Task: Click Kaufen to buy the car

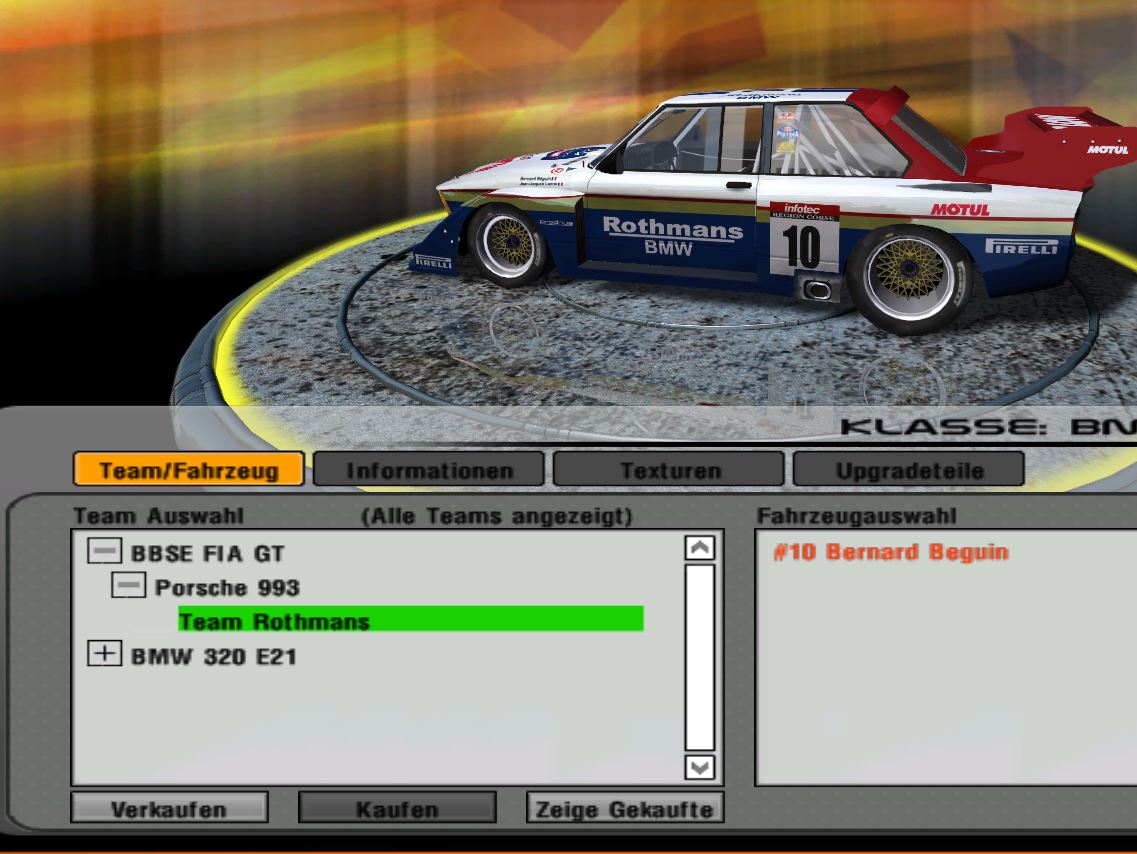Action: (397, 808)
